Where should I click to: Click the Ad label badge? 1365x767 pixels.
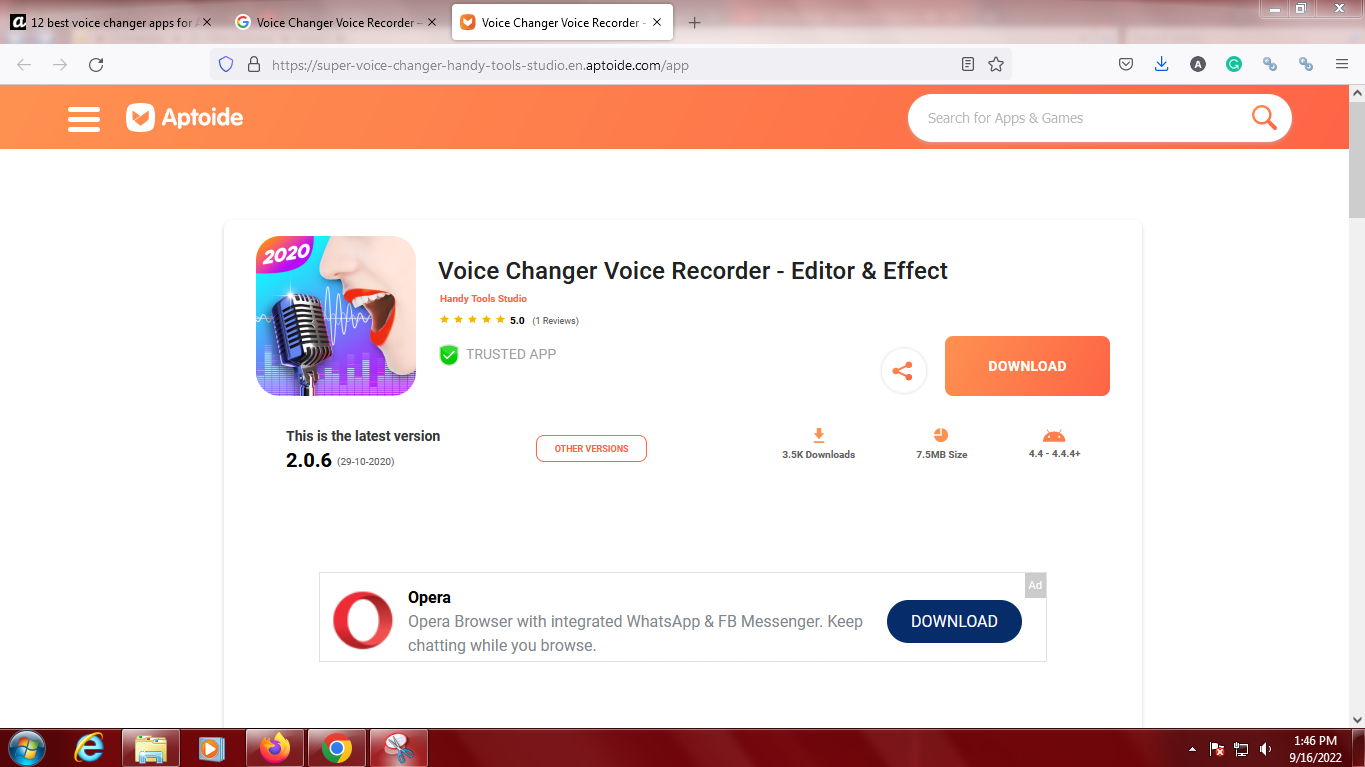tap(1035, 585)
